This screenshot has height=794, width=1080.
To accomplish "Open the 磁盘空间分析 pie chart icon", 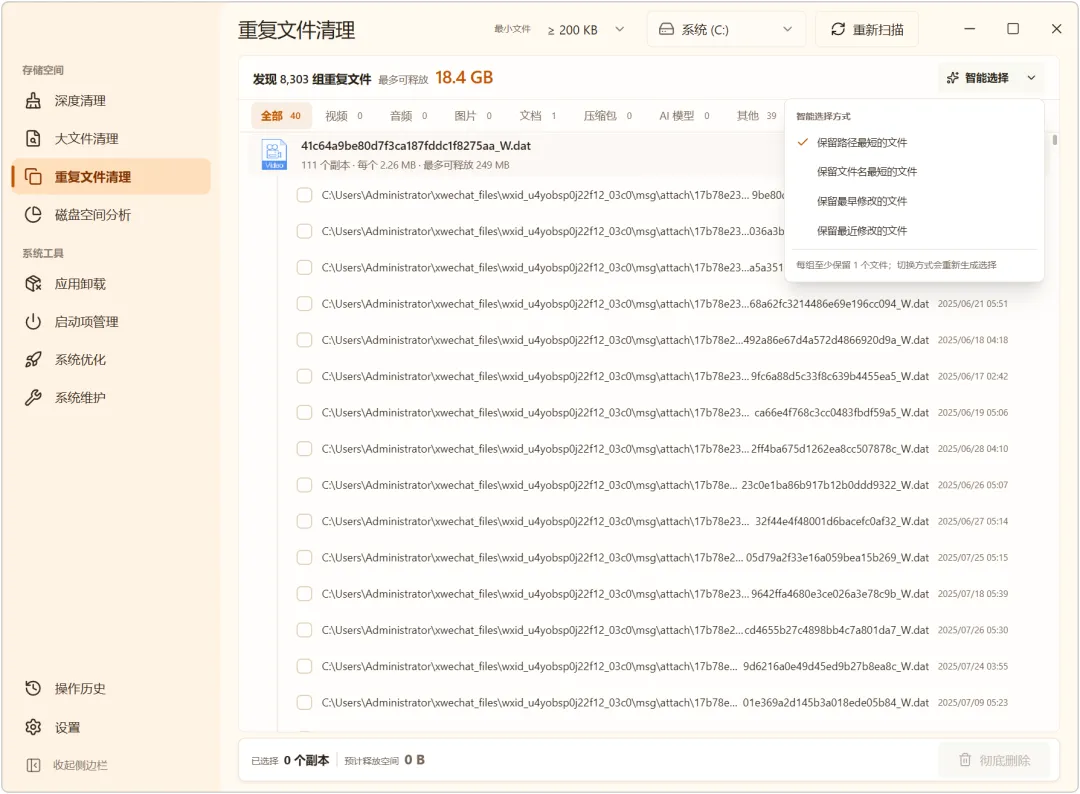I will click(33, 214).
